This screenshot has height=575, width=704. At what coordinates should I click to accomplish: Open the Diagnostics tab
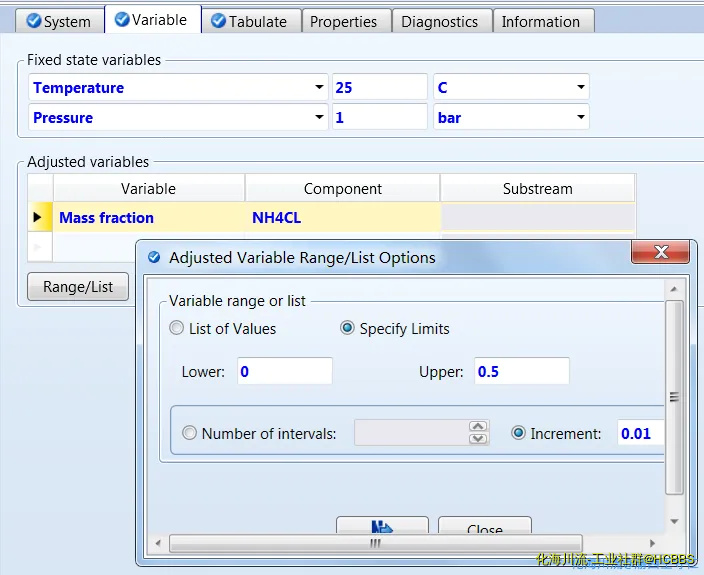[440, 21]
